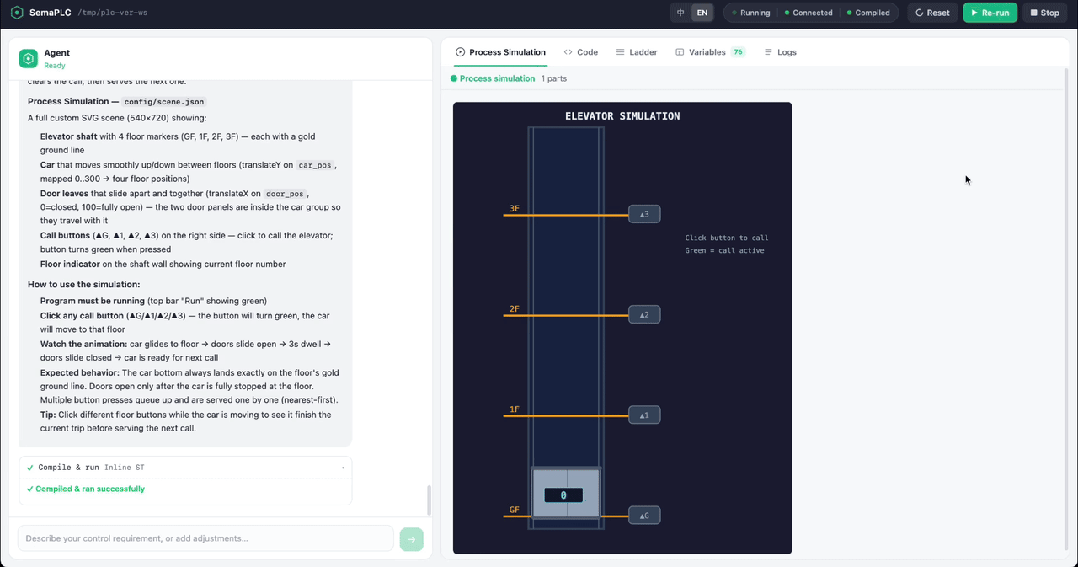Click the Running status indicator
Image resolution: width=1078 pixels, height=567 pixels.
point(751,12)
